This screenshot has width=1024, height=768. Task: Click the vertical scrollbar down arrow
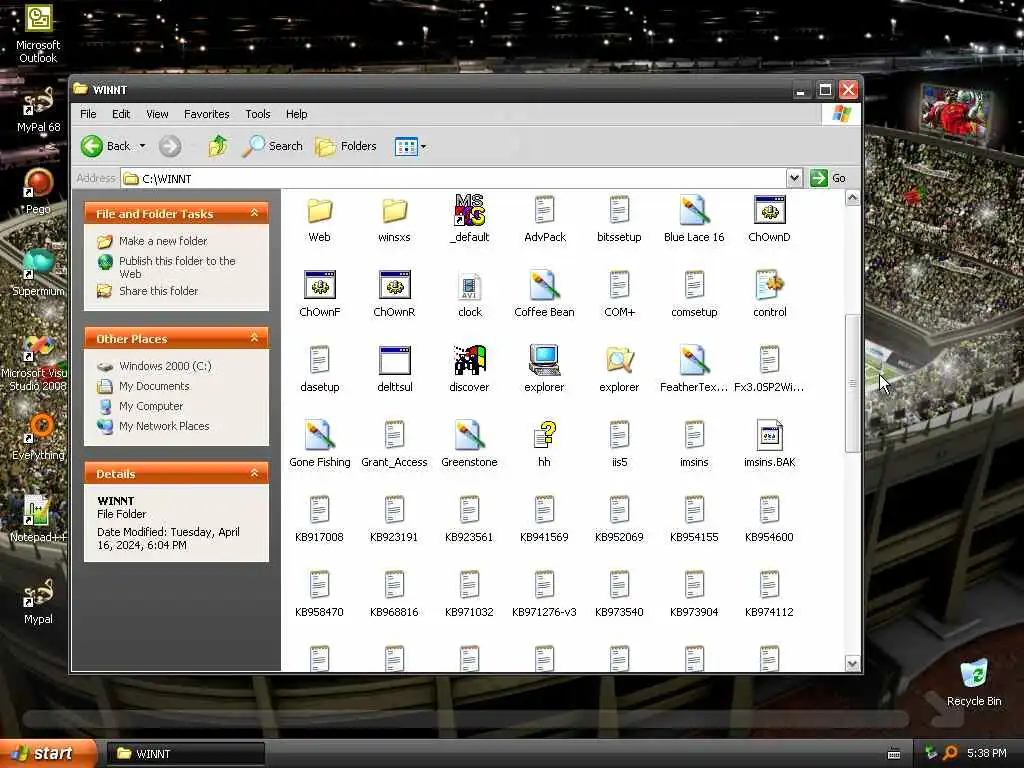pyautogui.click(x=852, y=664)
